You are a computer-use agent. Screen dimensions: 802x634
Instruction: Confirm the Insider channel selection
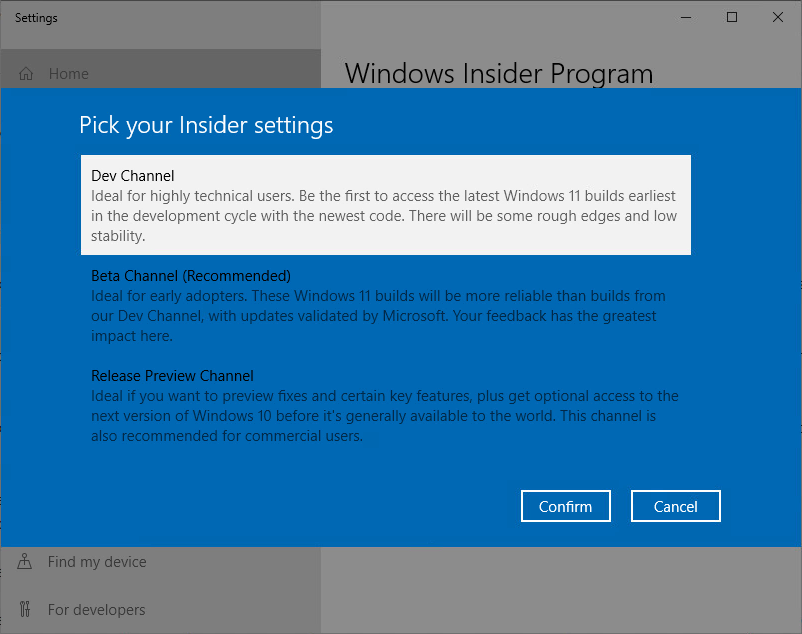point(566,506)
